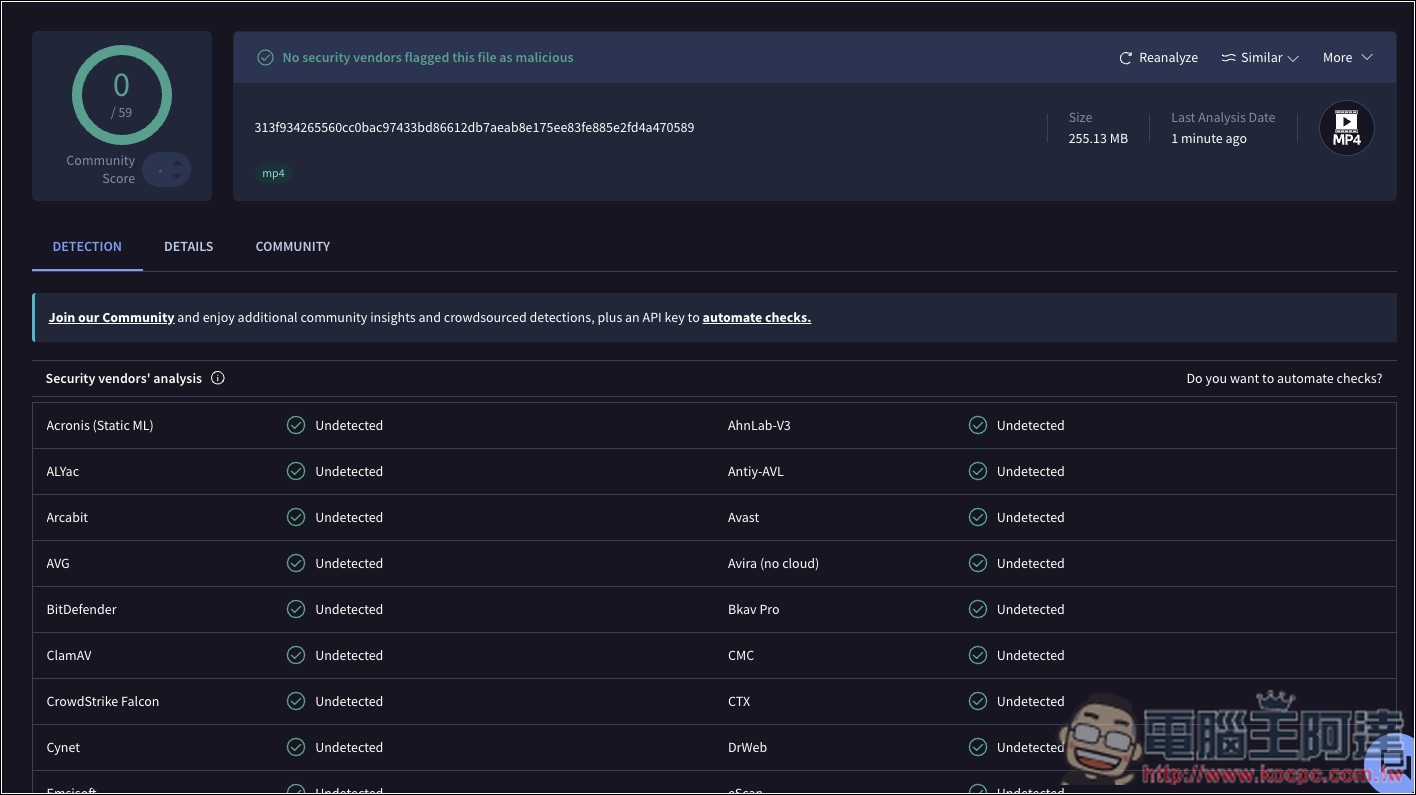Select the Bkav Pro check icon

click(x=978, y=609)
